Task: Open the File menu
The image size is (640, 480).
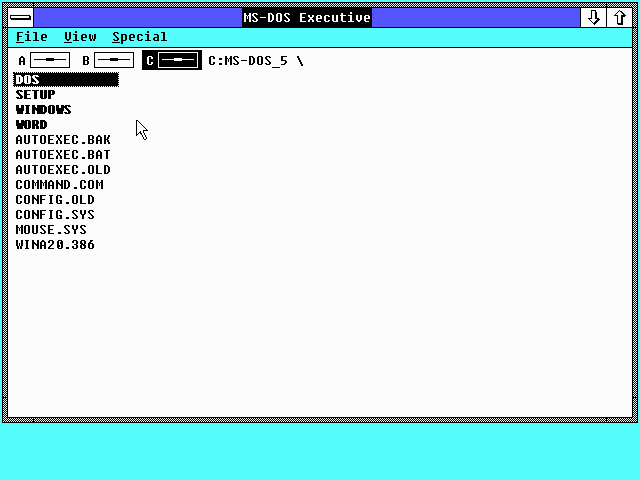Action: 31,37
